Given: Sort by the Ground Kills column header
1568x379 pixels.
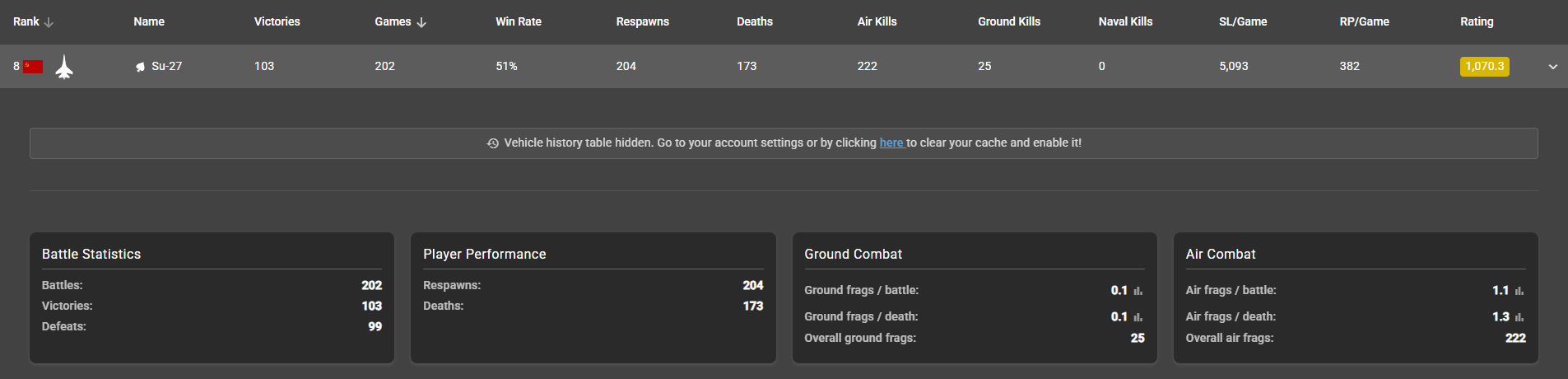Looking at the screenshot, I should pyautogui.click(x=1008, y=21).
